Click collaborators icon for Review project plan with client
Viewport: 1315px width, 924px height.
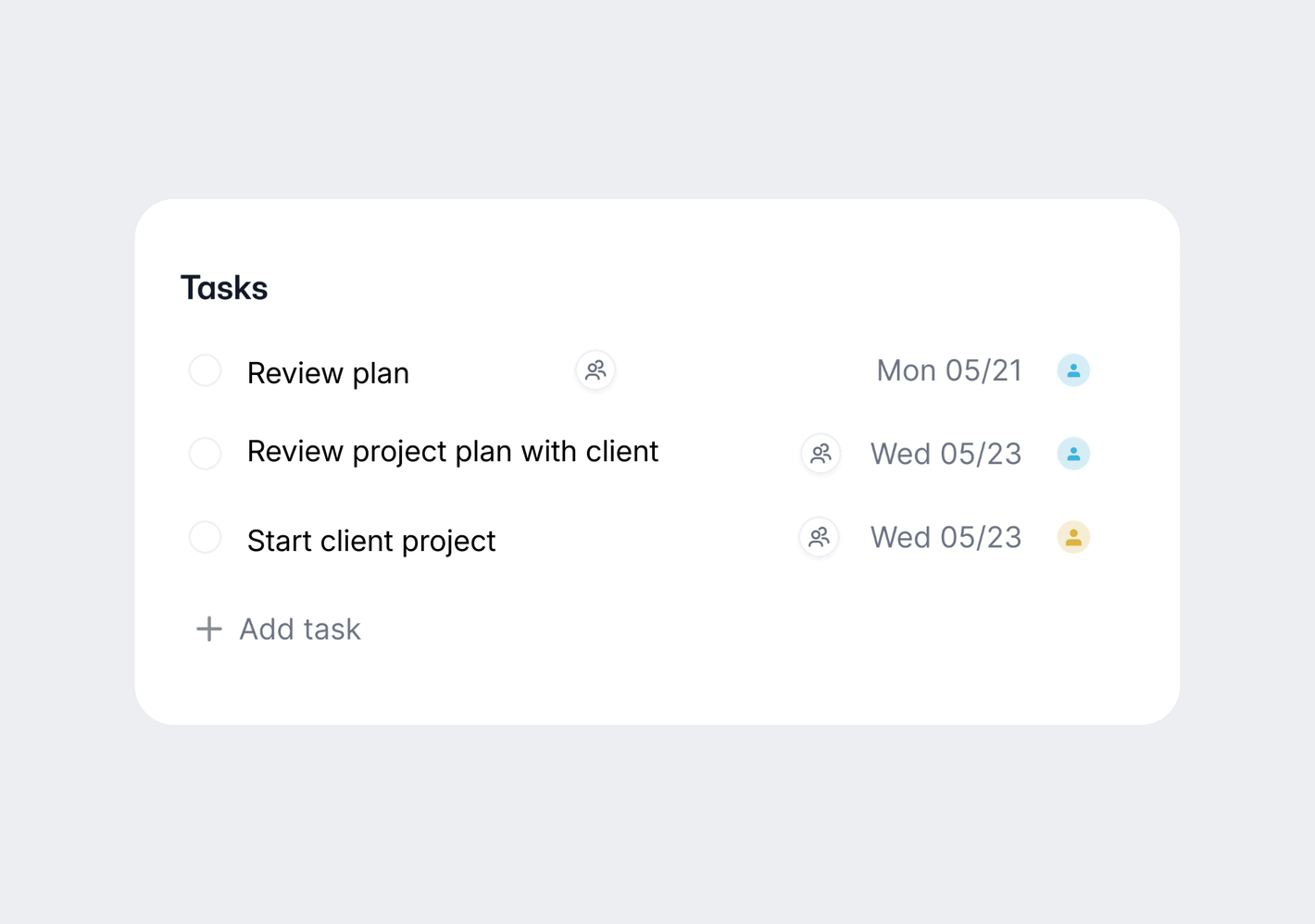tap(820, 454)
